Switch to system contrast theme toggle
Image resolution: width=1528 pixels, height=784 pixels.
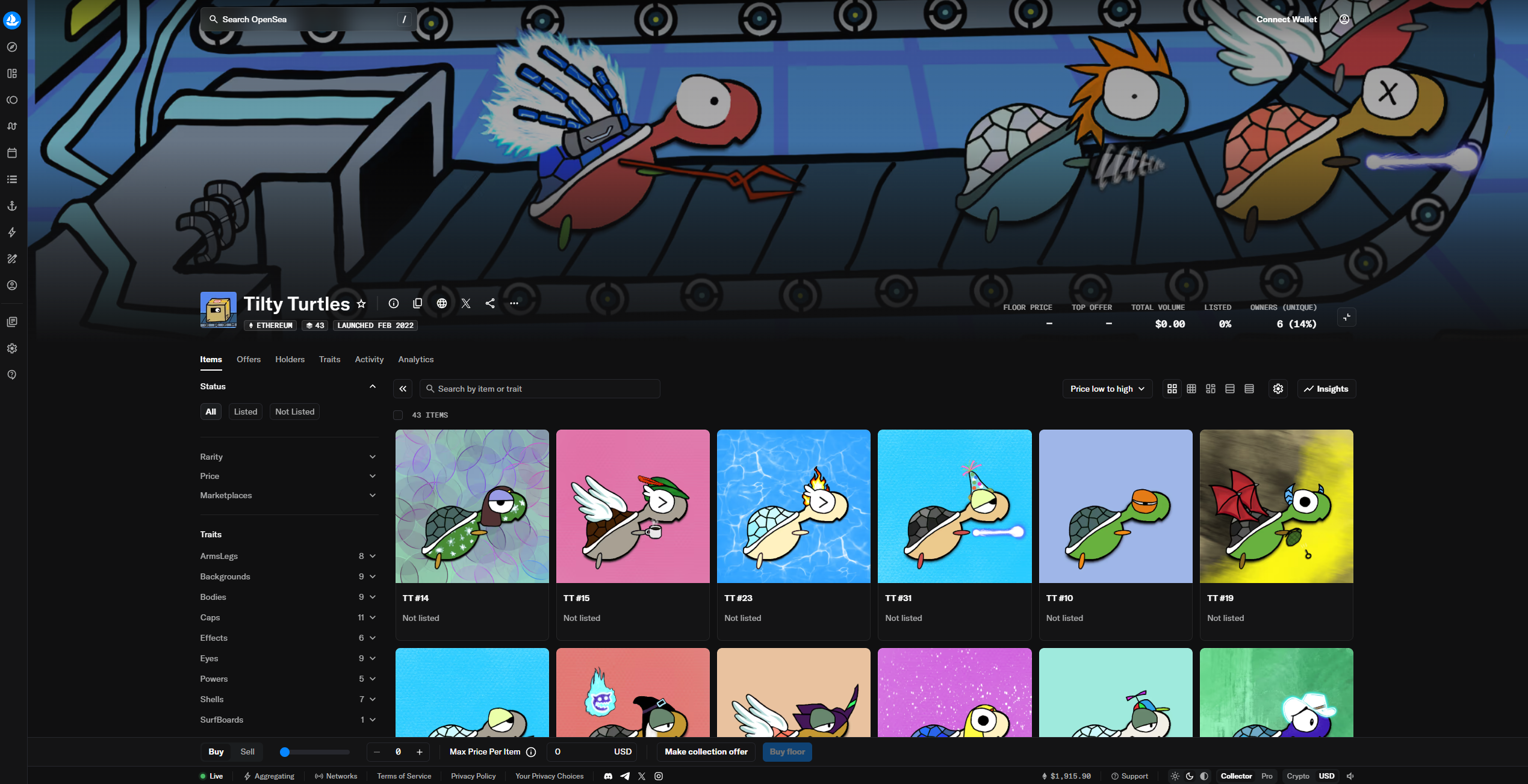point(1204,776)
